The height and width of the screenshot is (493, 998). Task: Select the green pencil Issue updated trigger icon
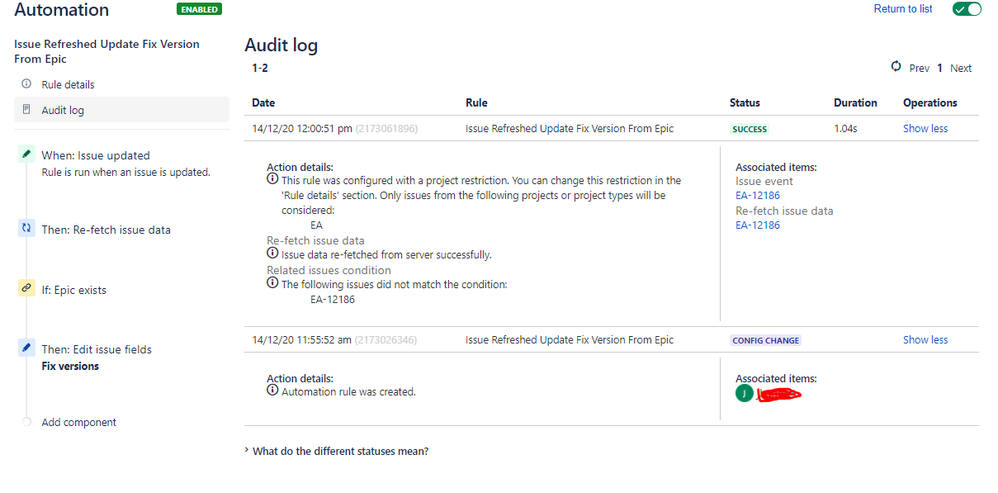26,155
